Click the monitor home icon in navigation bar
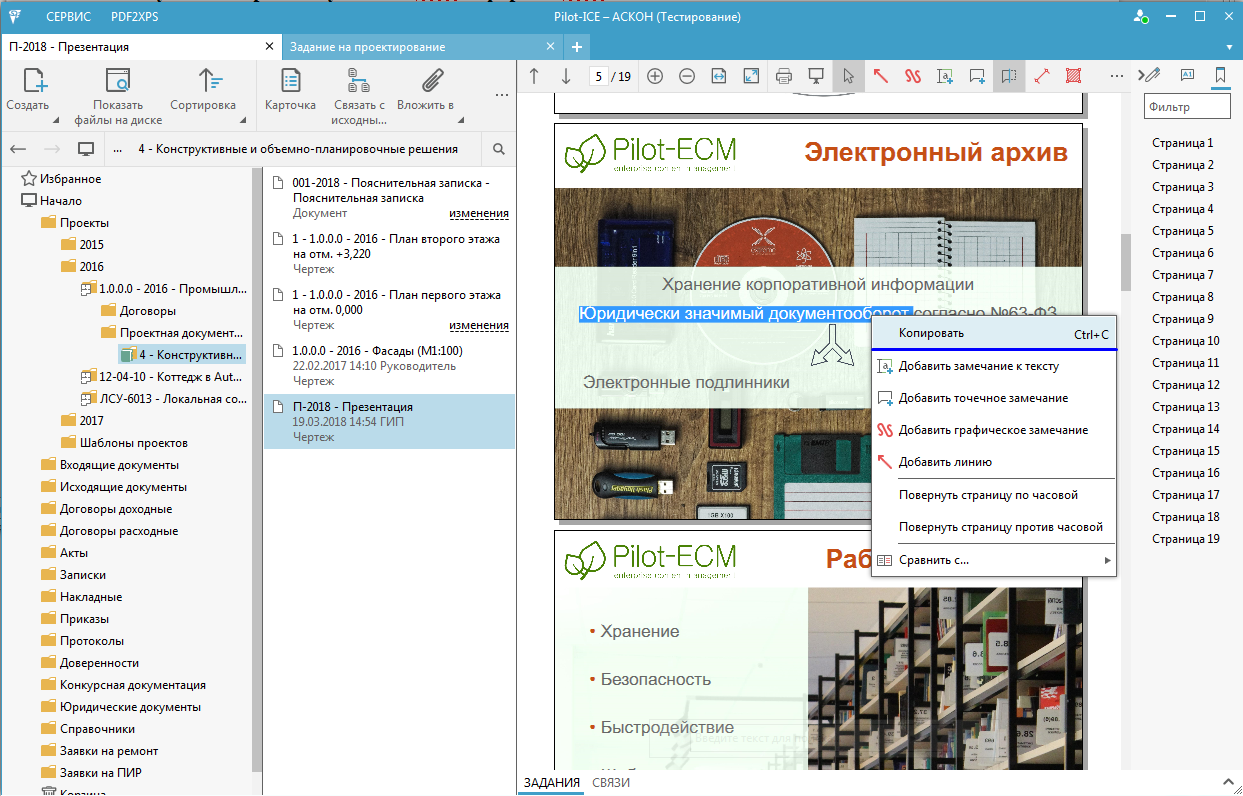The height and width of the screenshot is (796, 1243). (x=86, y=149)
